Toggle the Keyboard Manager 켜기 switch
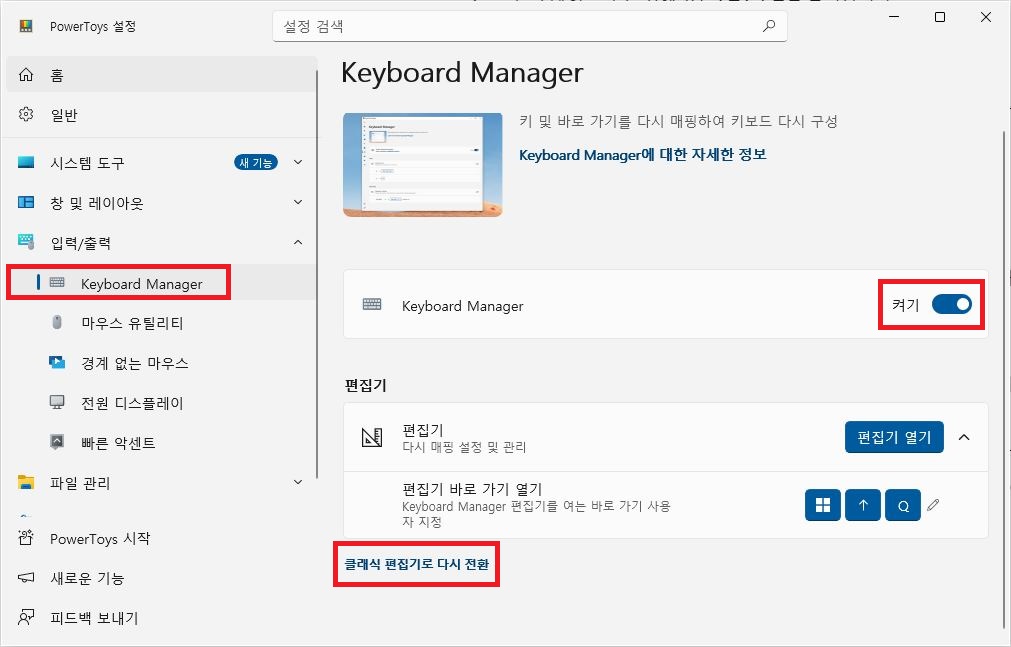Viewport: 1011px width, 647px height. click(952, 304)
